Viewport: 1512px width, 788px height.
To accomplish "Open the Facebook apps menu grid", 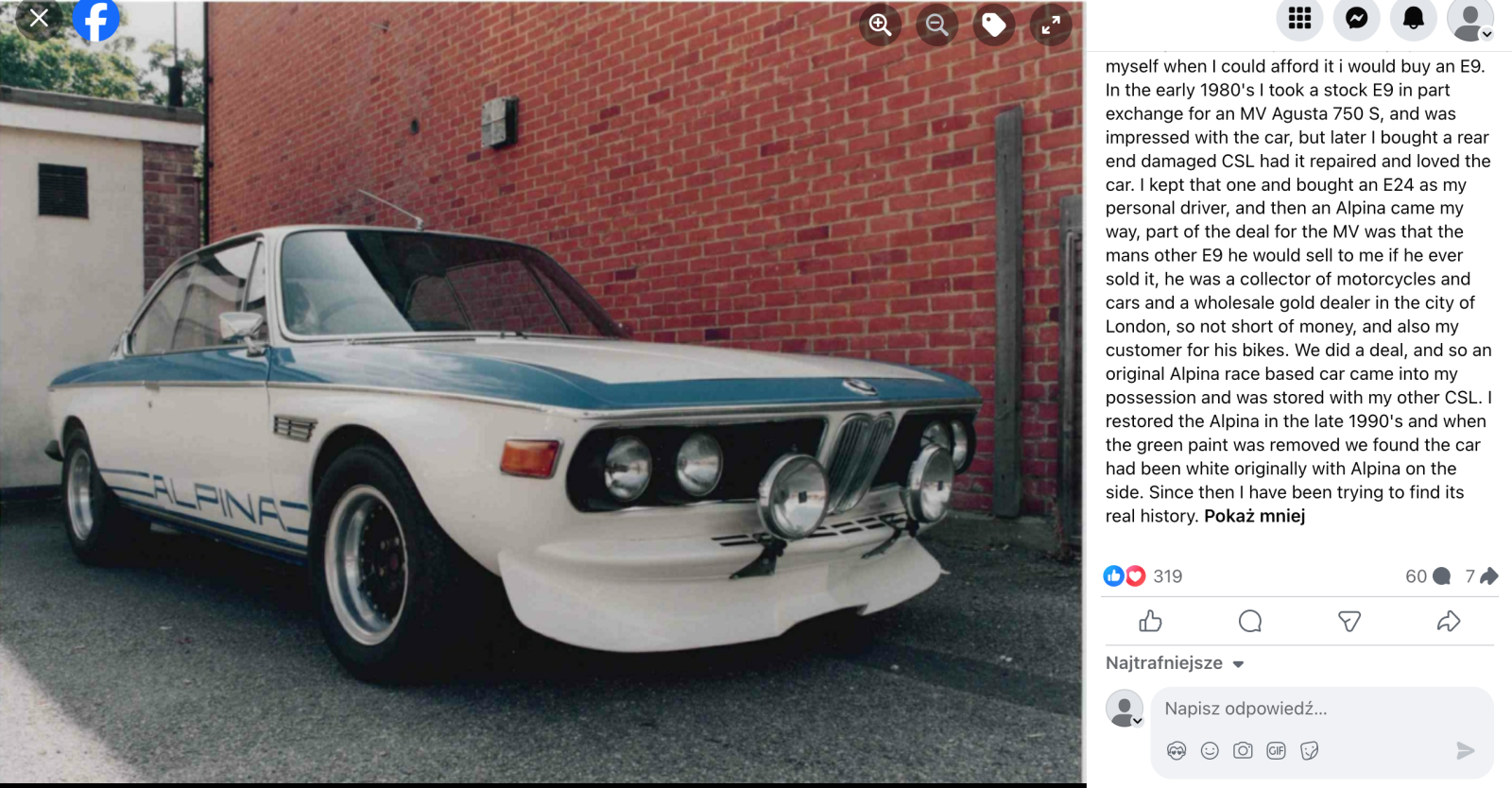I will click(1299, 18).
